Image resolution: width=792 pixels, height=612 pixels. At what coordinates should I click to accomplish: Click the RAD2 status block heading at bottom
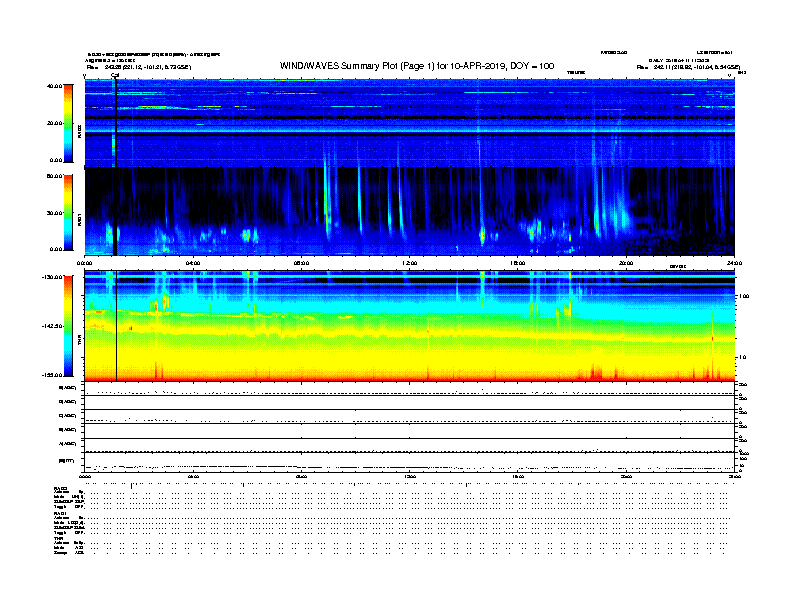tap(61, 489)
